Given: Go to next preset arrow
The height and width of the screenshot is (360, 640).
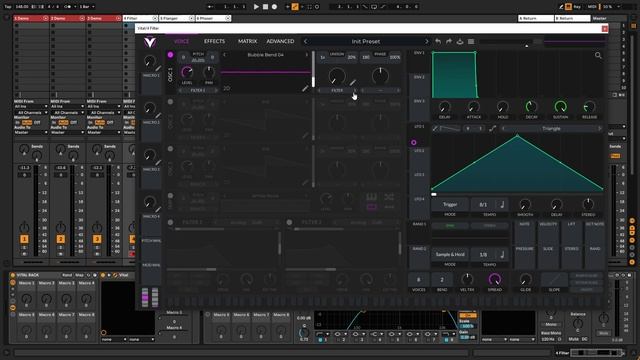Looking at the screenshot, I should pyautogui.click(x=427, y=41).
